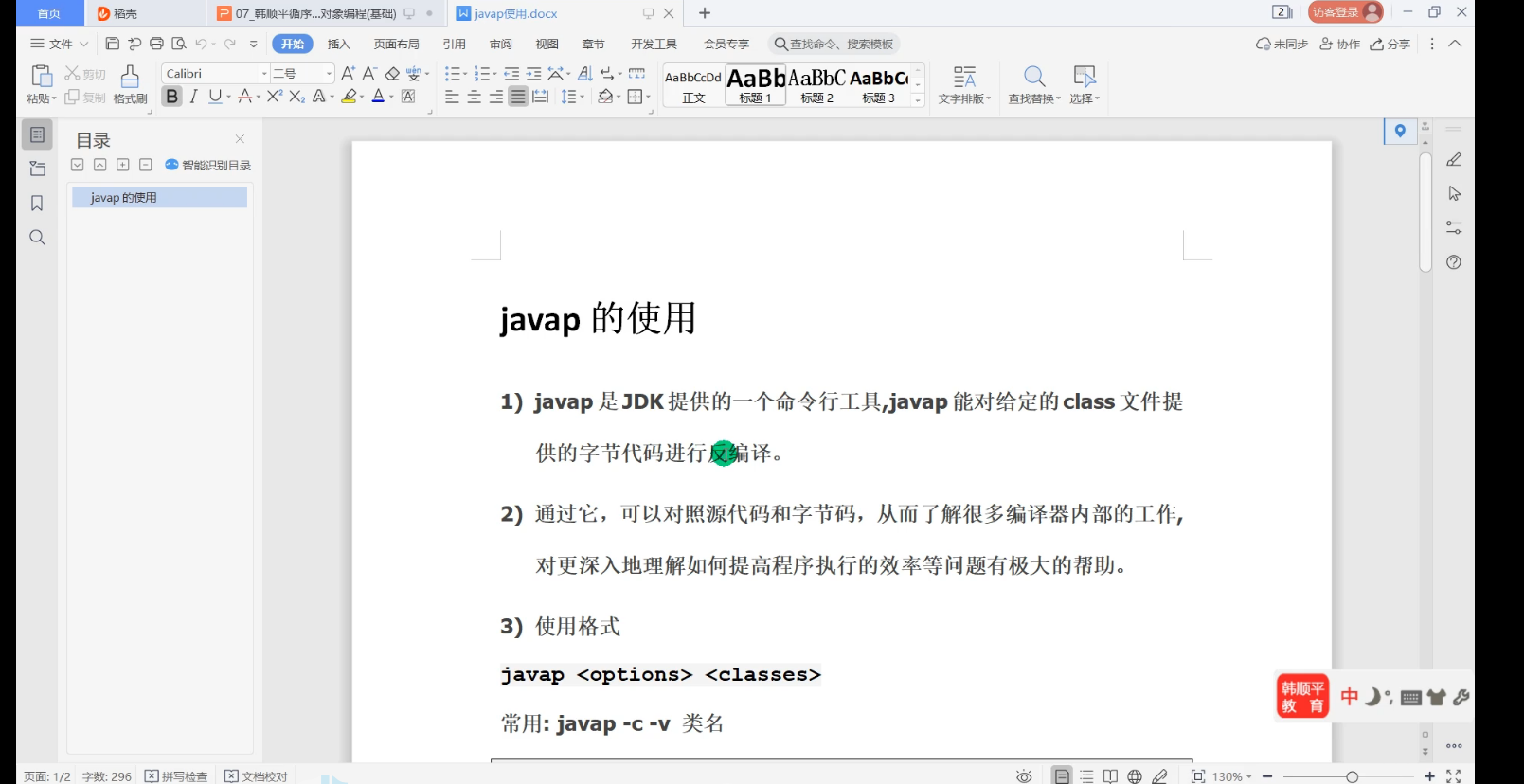Open Find and Replace magnifier
The width and height of the screenshot is (1524, 784).
(1034, 77)
